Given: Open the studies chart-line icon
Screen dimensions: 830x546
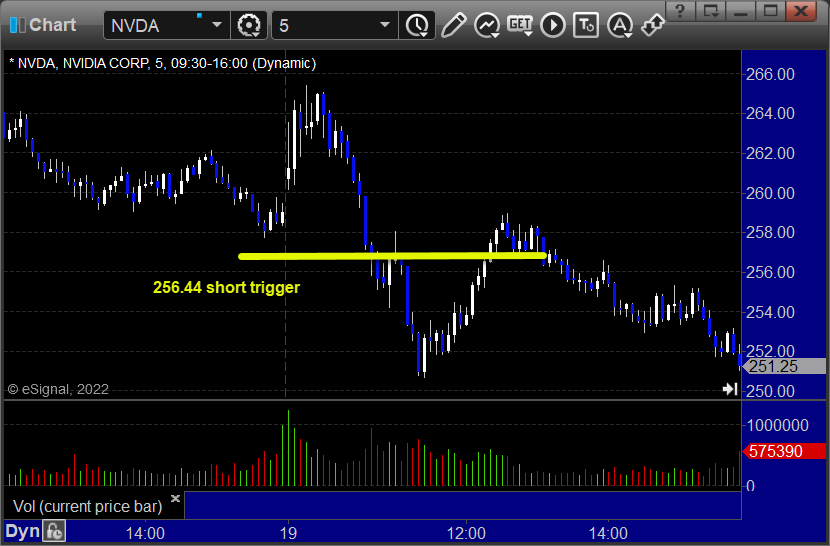Looking at the screenshot, I should coord(486,25).
